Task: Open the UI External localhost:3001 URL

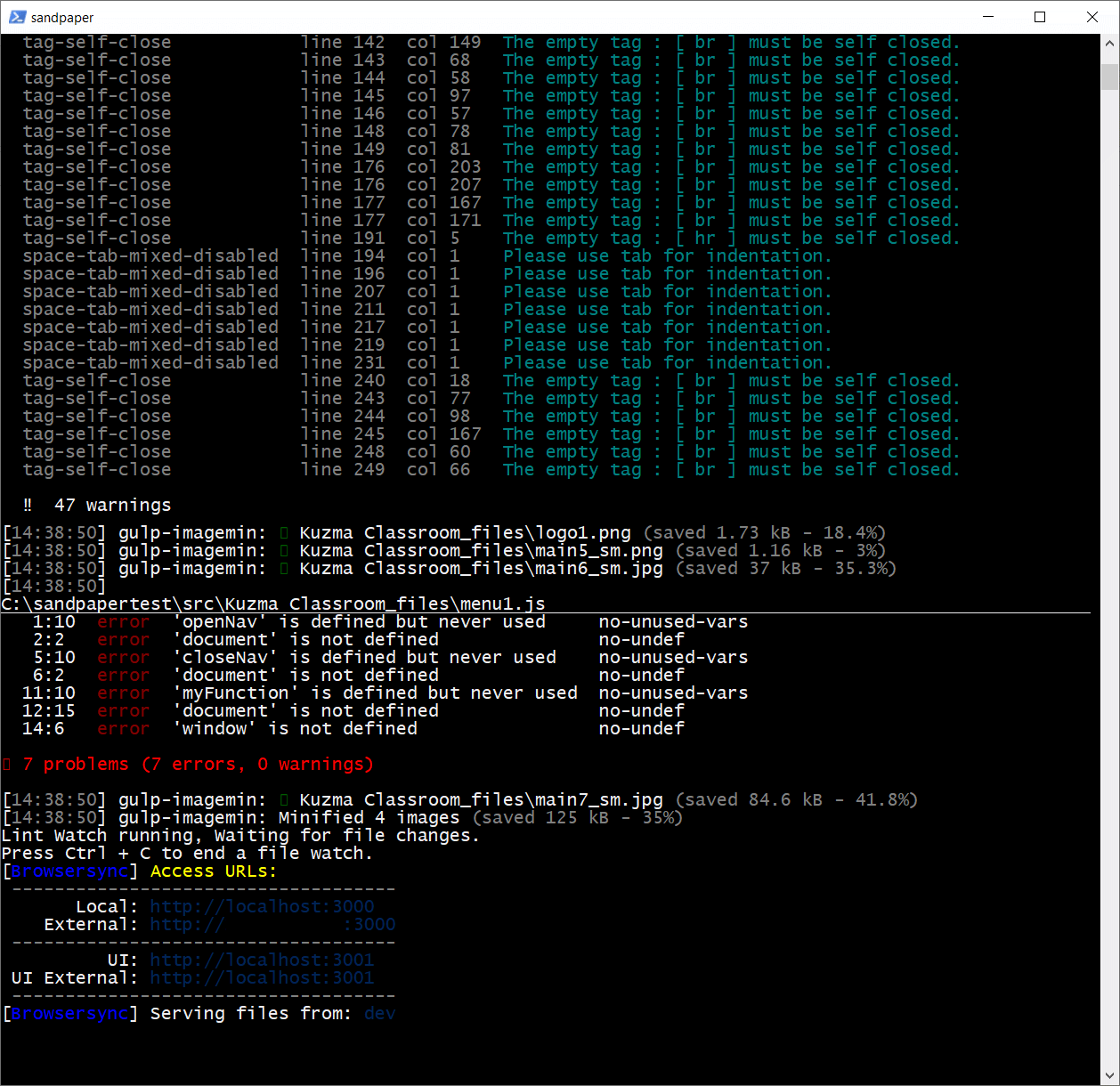Action: click(262, 977)
